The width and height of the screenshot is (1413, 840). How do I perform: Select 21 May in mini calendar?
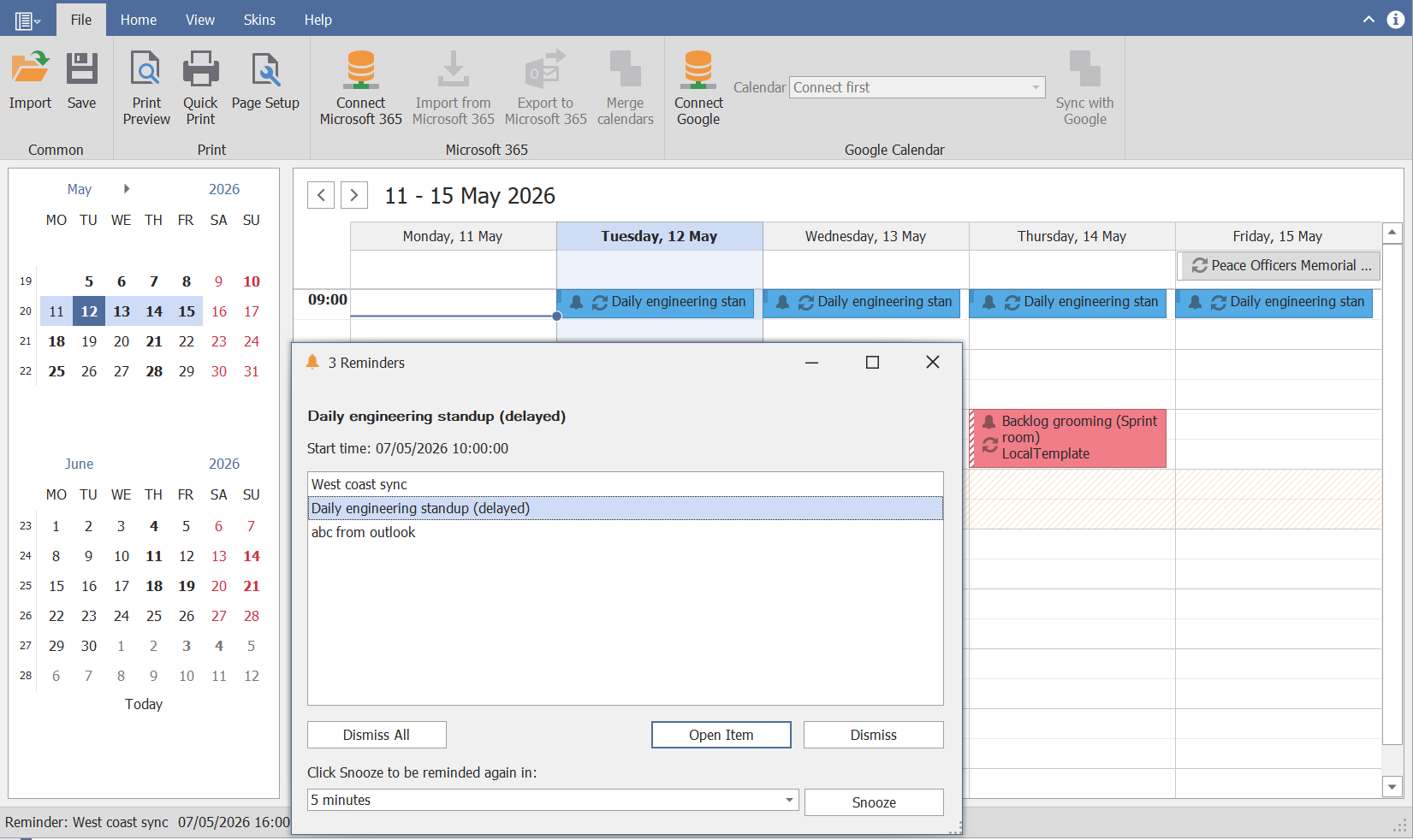pos(154,341)
